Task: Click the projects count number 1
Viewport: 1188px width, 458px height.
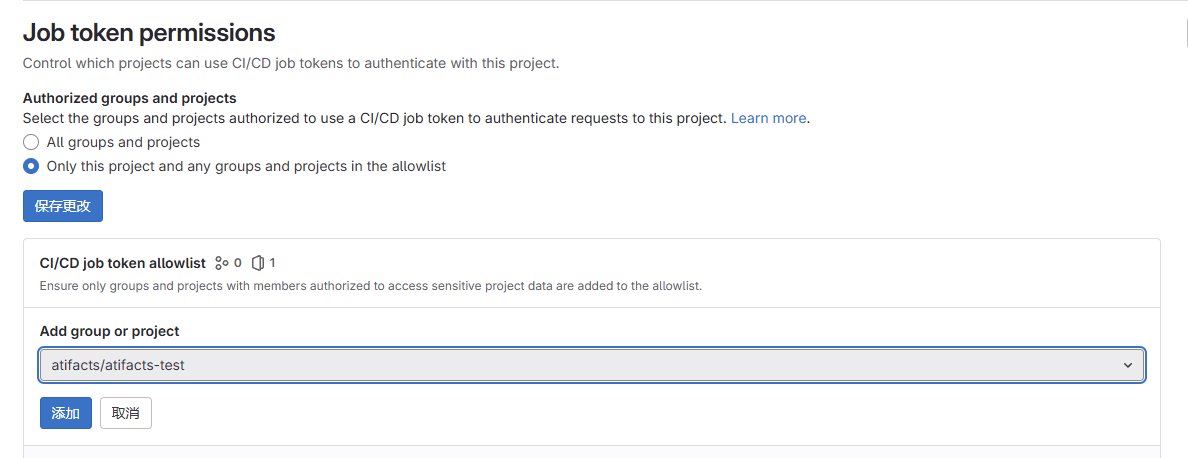Action: pyautogui.click(x=272, y=263)
